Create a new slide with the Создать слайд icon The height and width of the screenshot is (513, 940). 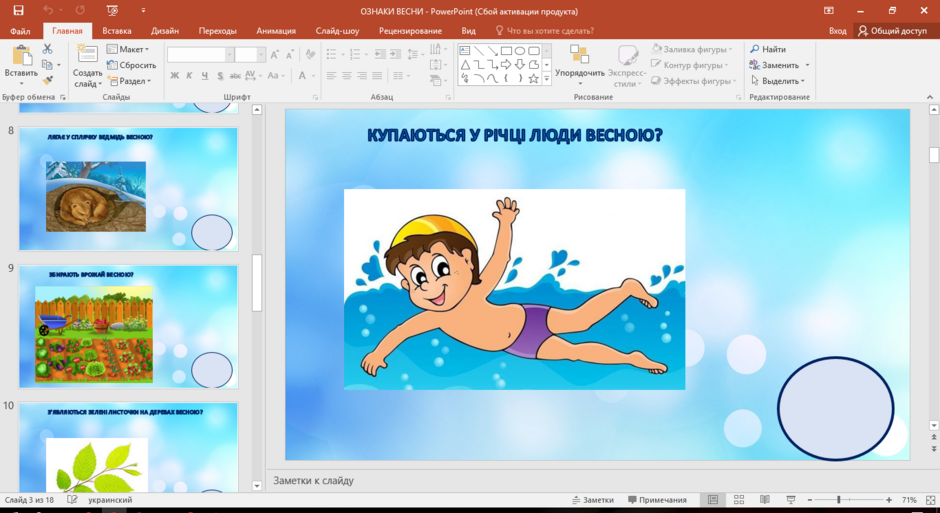88,54
